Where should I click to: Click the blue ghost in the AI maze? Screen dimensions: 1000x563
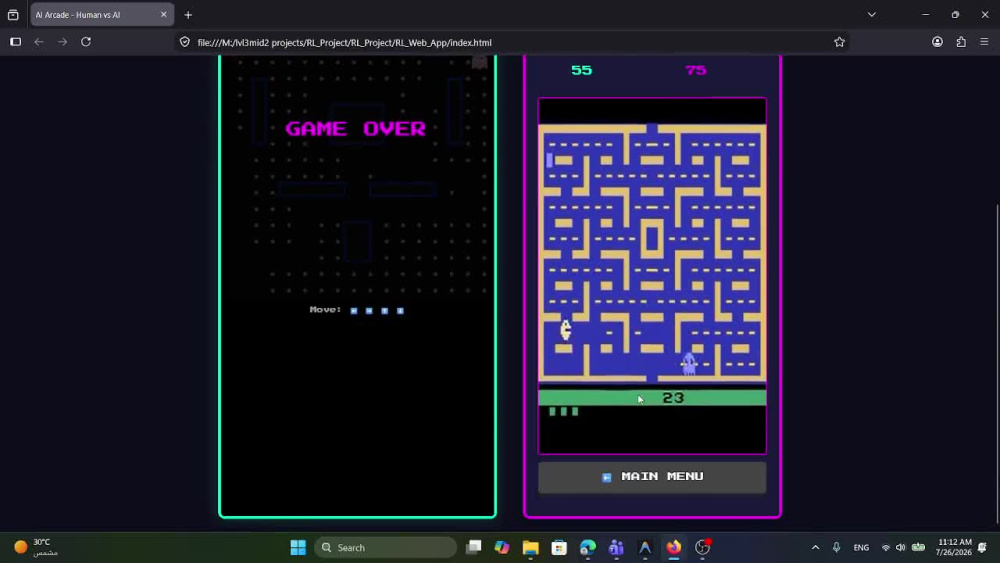point(689,363)
